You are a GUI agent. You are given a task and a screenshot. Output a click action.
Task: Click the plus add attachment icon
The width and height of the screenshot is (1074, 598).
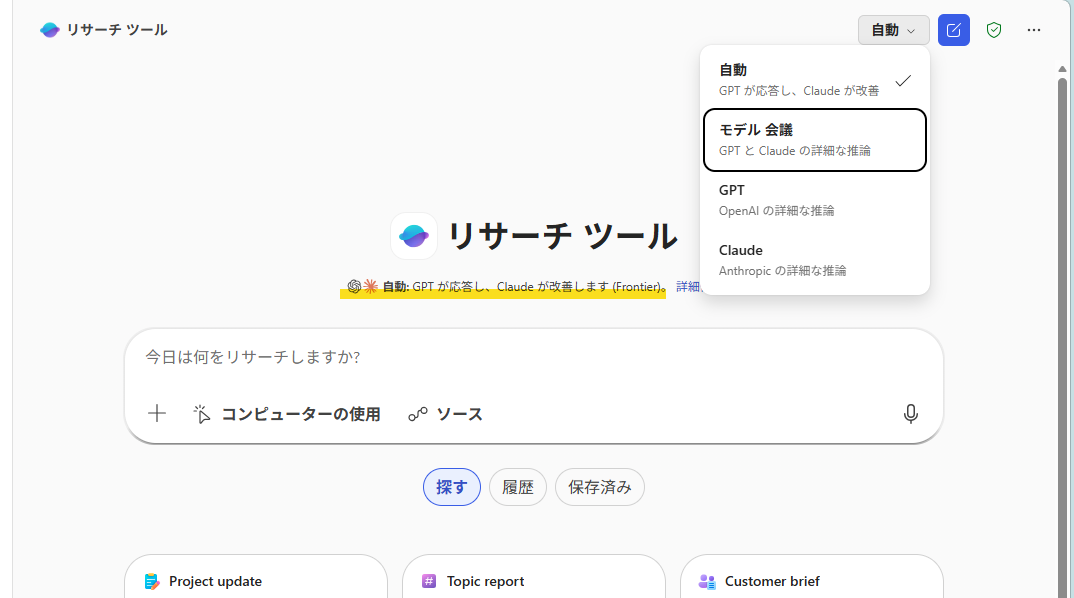tap(157, 414)
